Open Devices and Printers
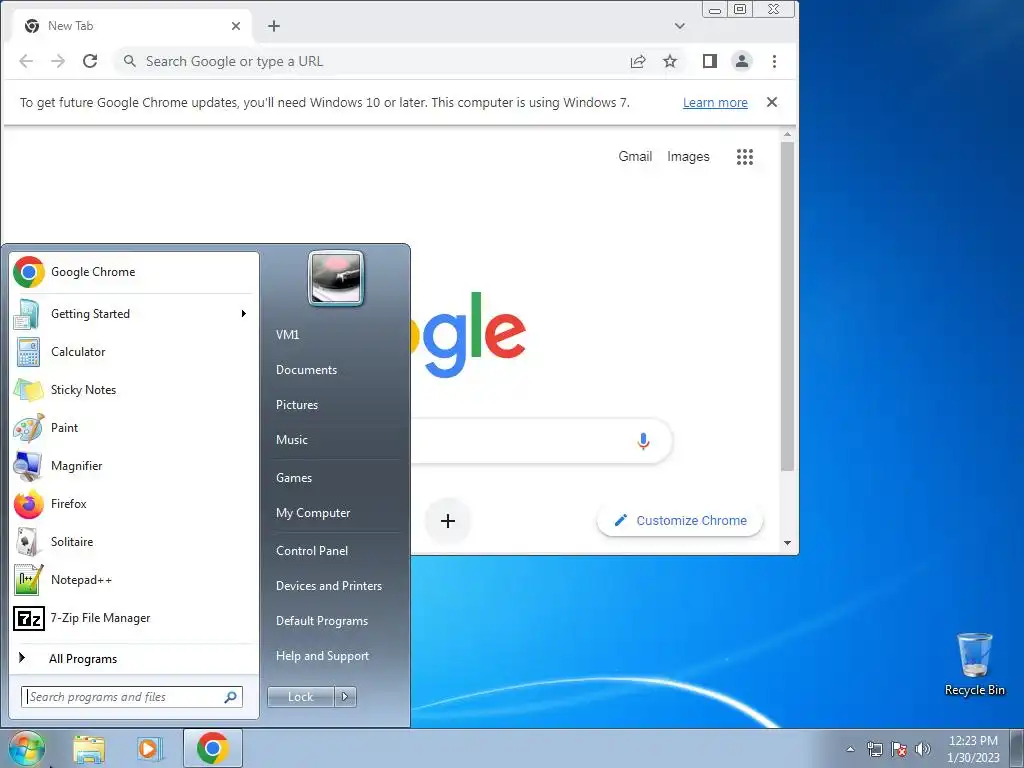 [328, 586]
